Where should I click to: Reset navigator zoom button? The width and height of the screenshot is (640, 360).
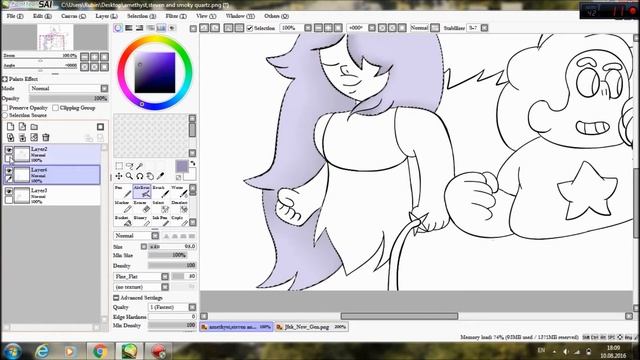pyautogui.click(x=104, y=57)
